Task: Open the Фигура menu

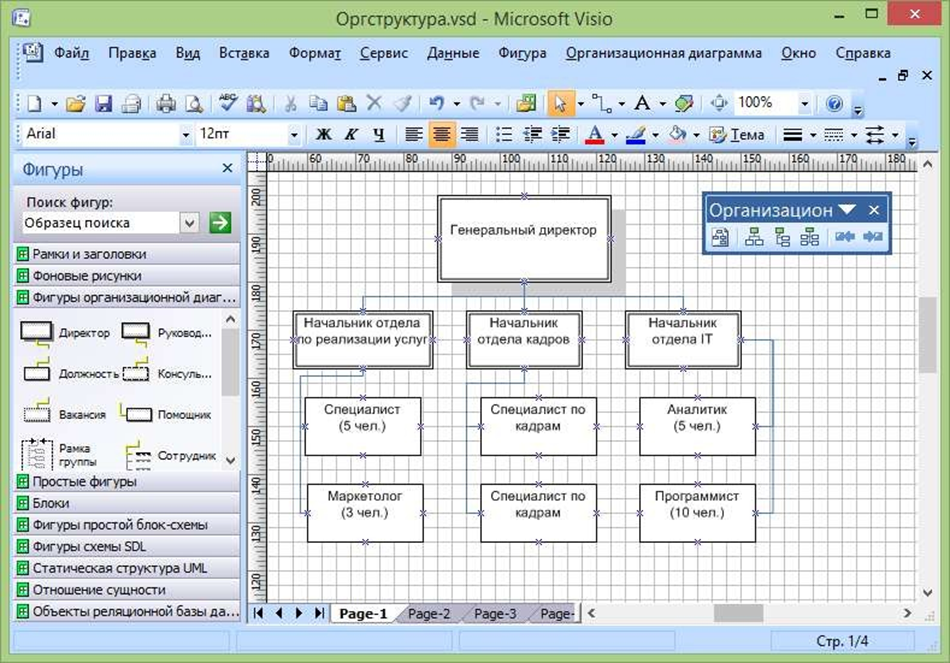Action: [x=522, y=53]
